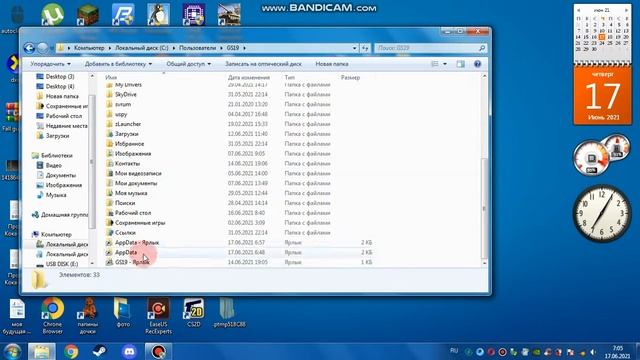Screen dimensions: 640x360
Task: Open Добавить в библиотеку dropdown
Action: [x=118, y=64]
